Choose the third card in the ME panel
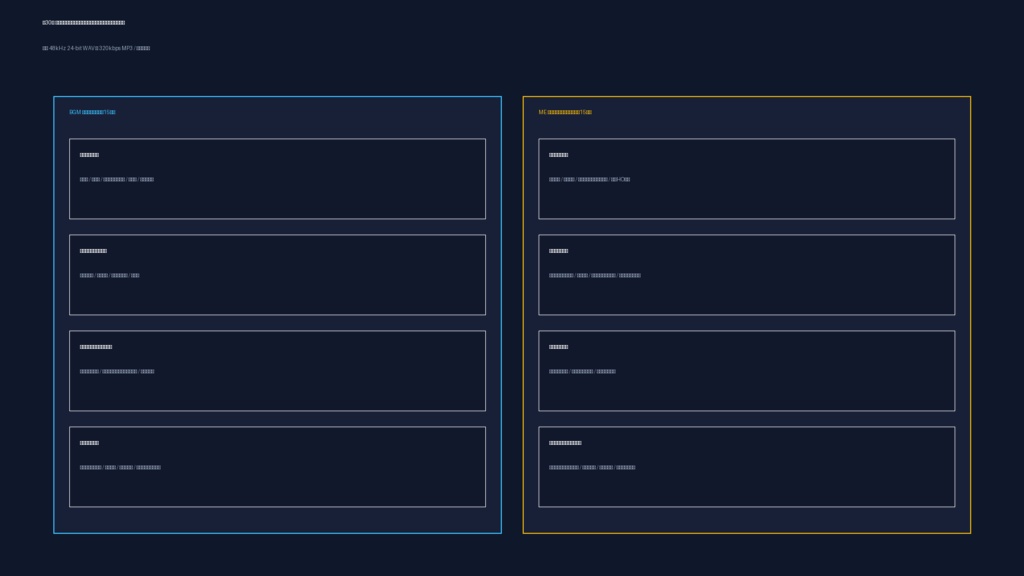The image size is (1024, 576). tap(746, 371)
